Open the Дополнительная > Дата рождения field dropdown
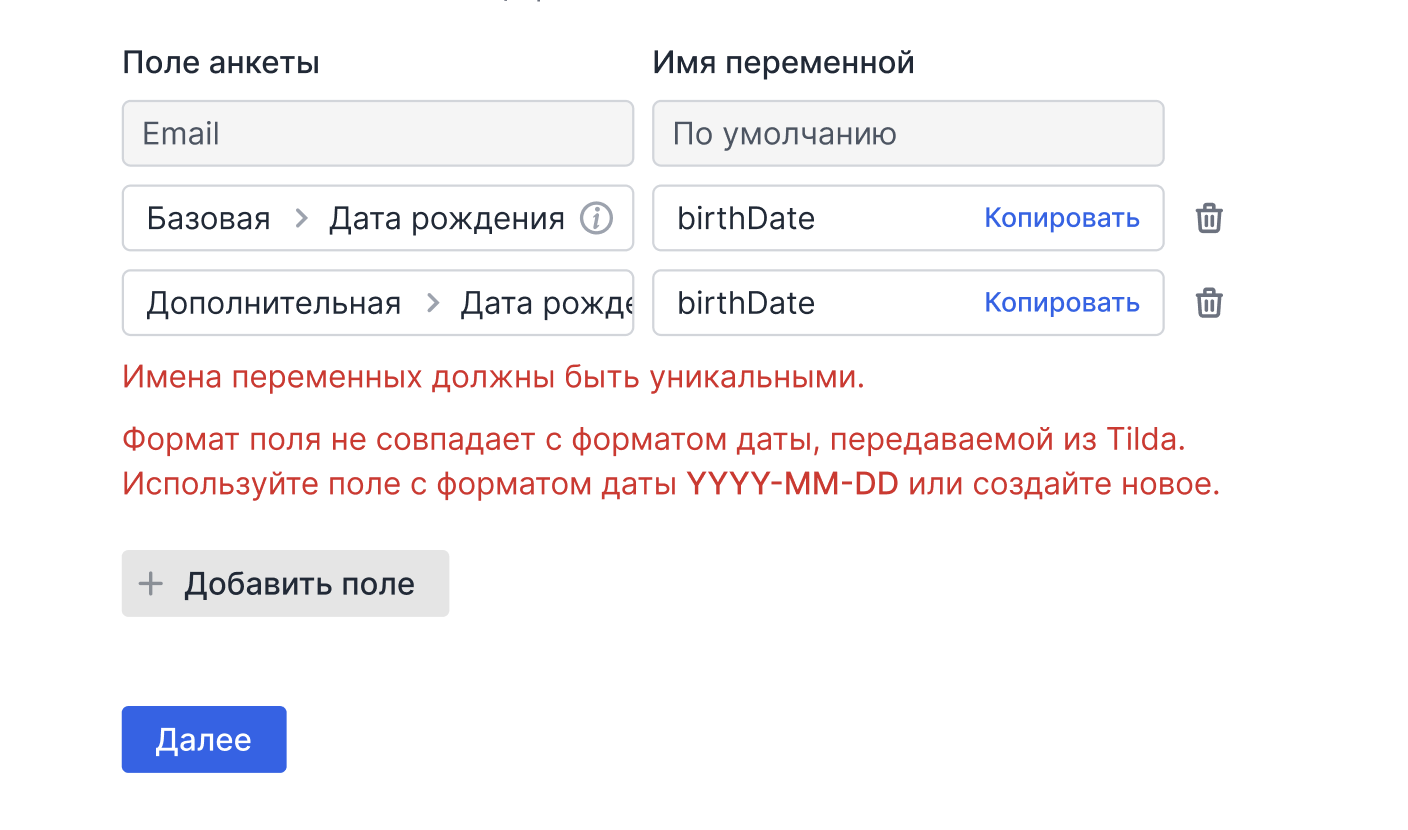1408x830 pixels. (378, 303)
